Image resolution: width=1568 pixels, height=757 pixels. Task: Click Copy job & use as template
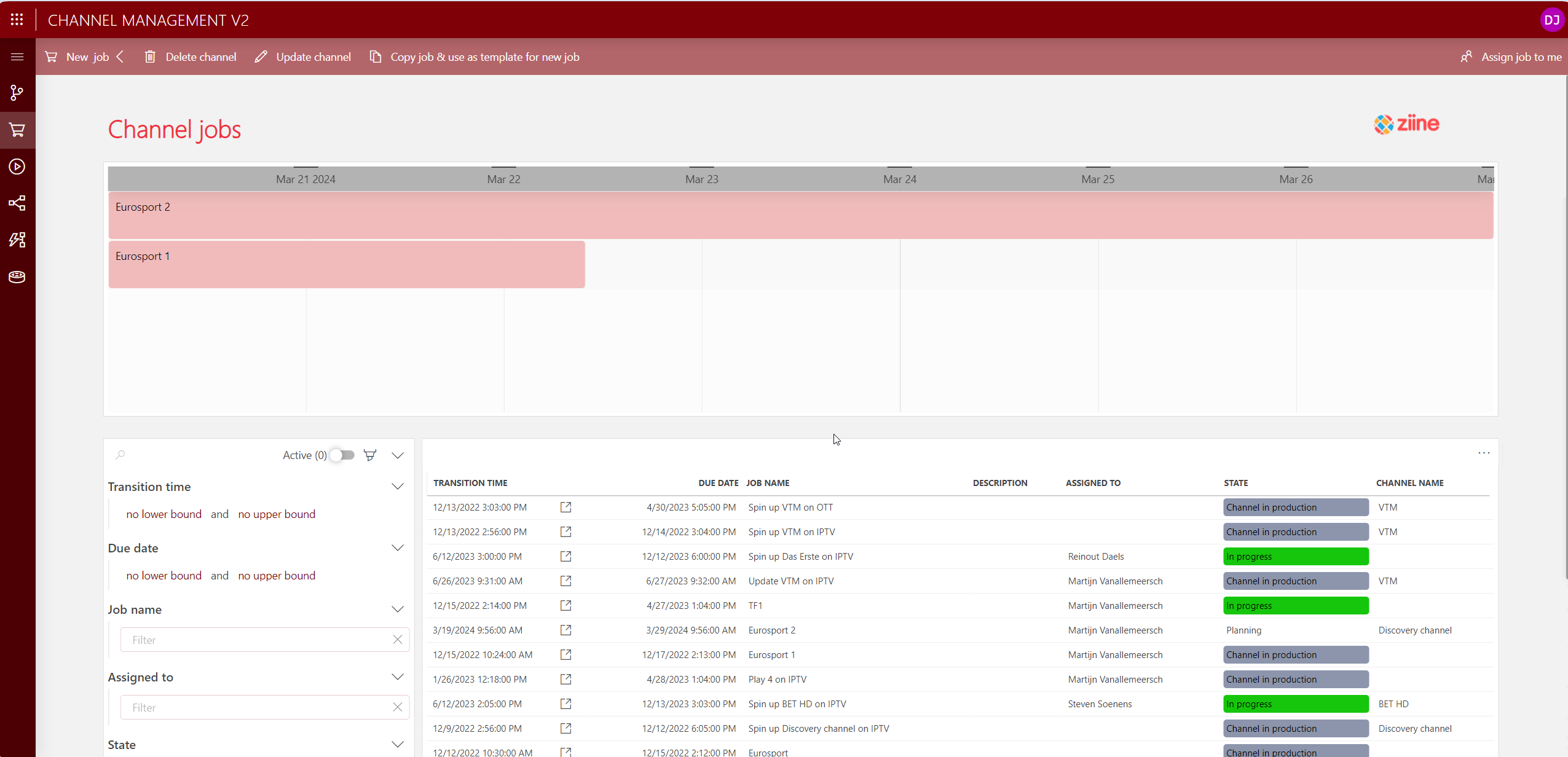coord(474,57)
